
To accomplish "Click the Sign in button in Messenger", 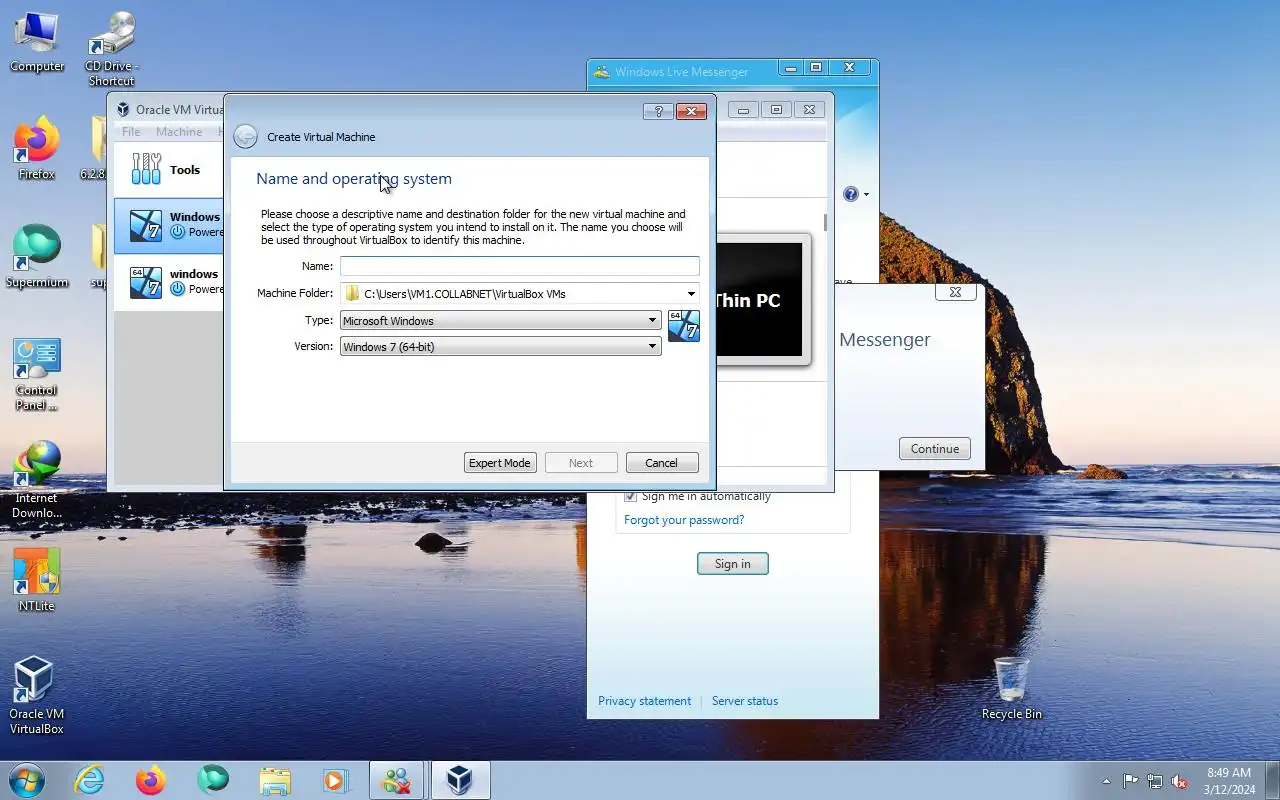I will [x=733, y=564].
